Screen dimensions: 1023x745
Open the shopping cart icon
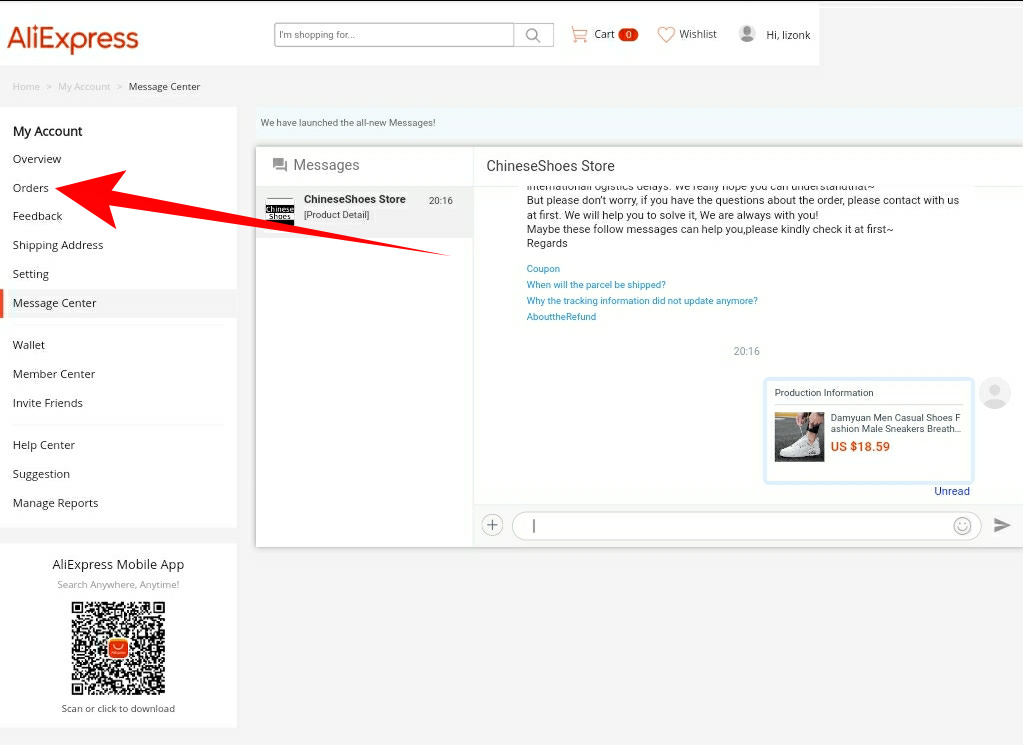click(579, 35)
